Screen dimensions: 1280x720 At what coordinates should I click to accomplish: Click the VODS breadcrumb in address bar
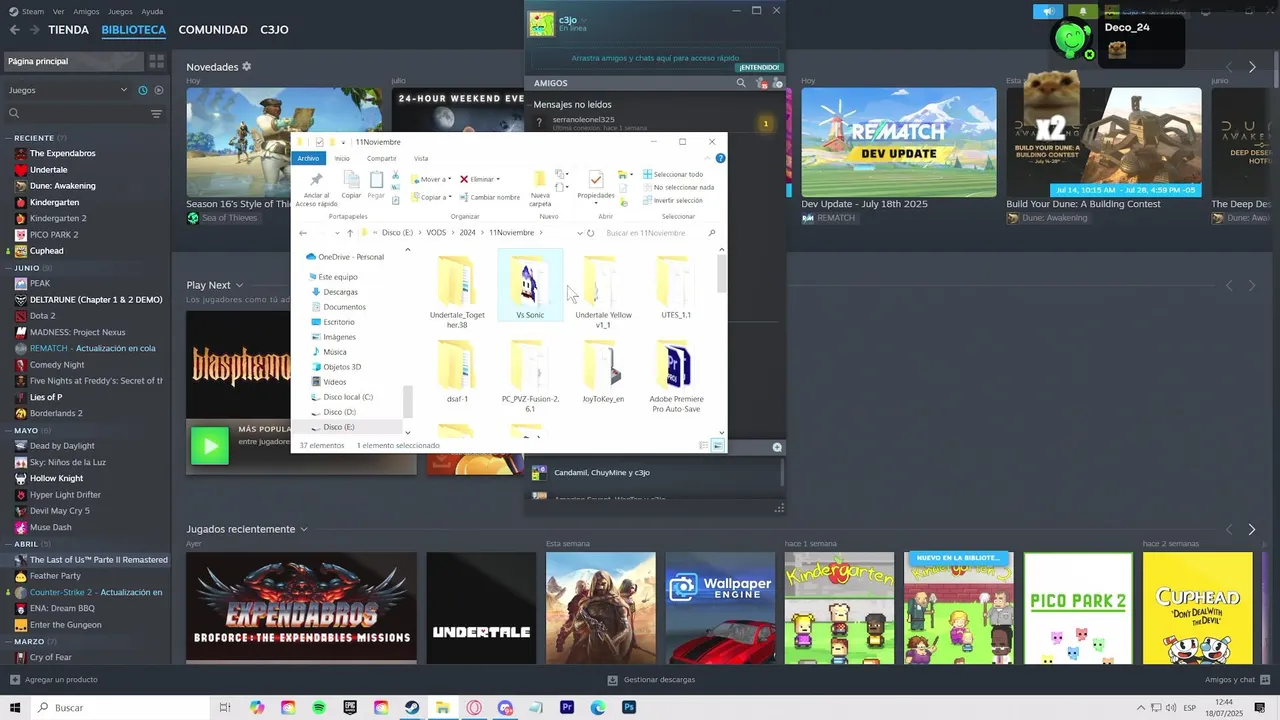coord(436,233)
